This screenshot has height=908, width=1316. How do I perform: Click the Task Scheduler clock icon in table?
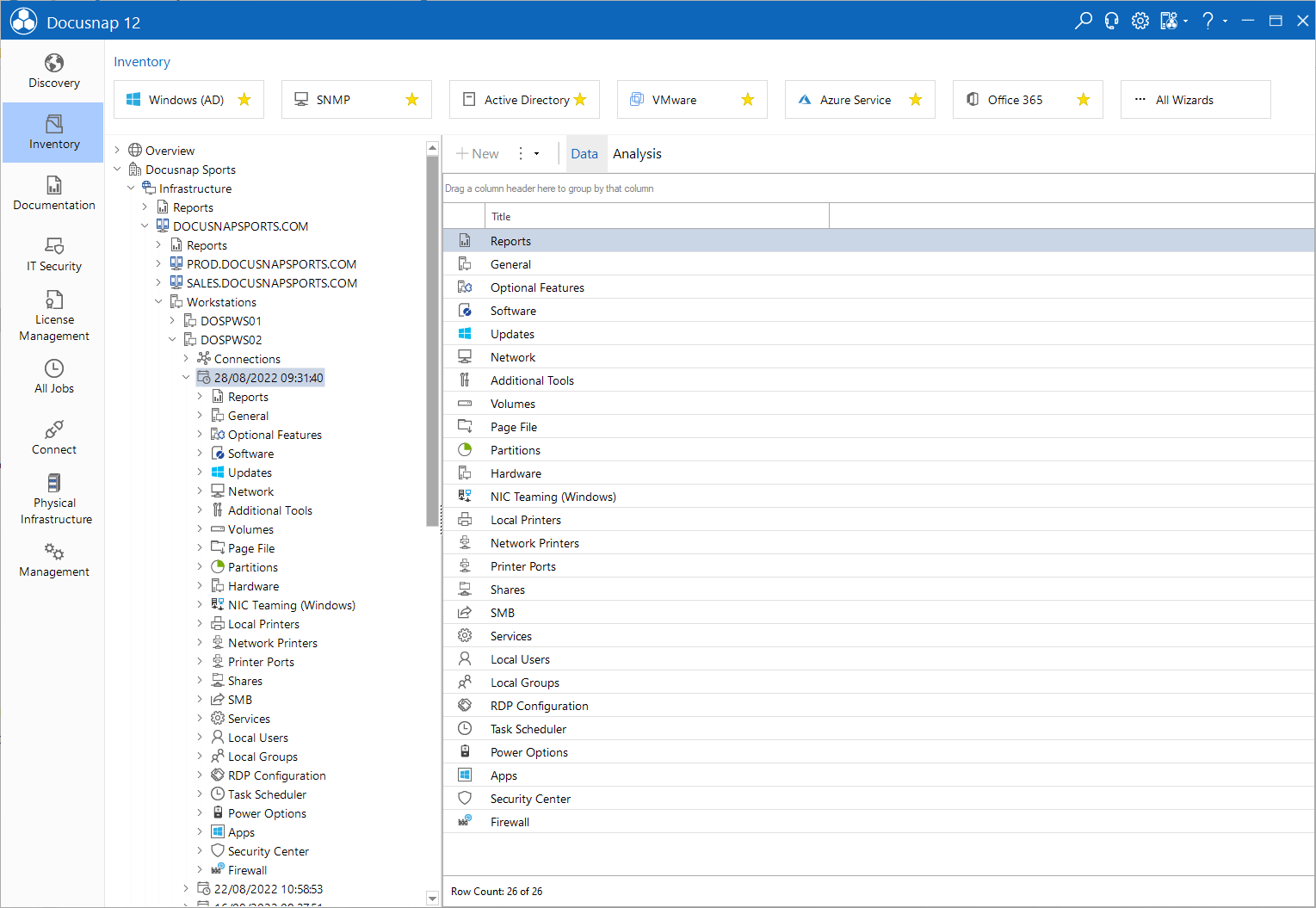(465, 729)
